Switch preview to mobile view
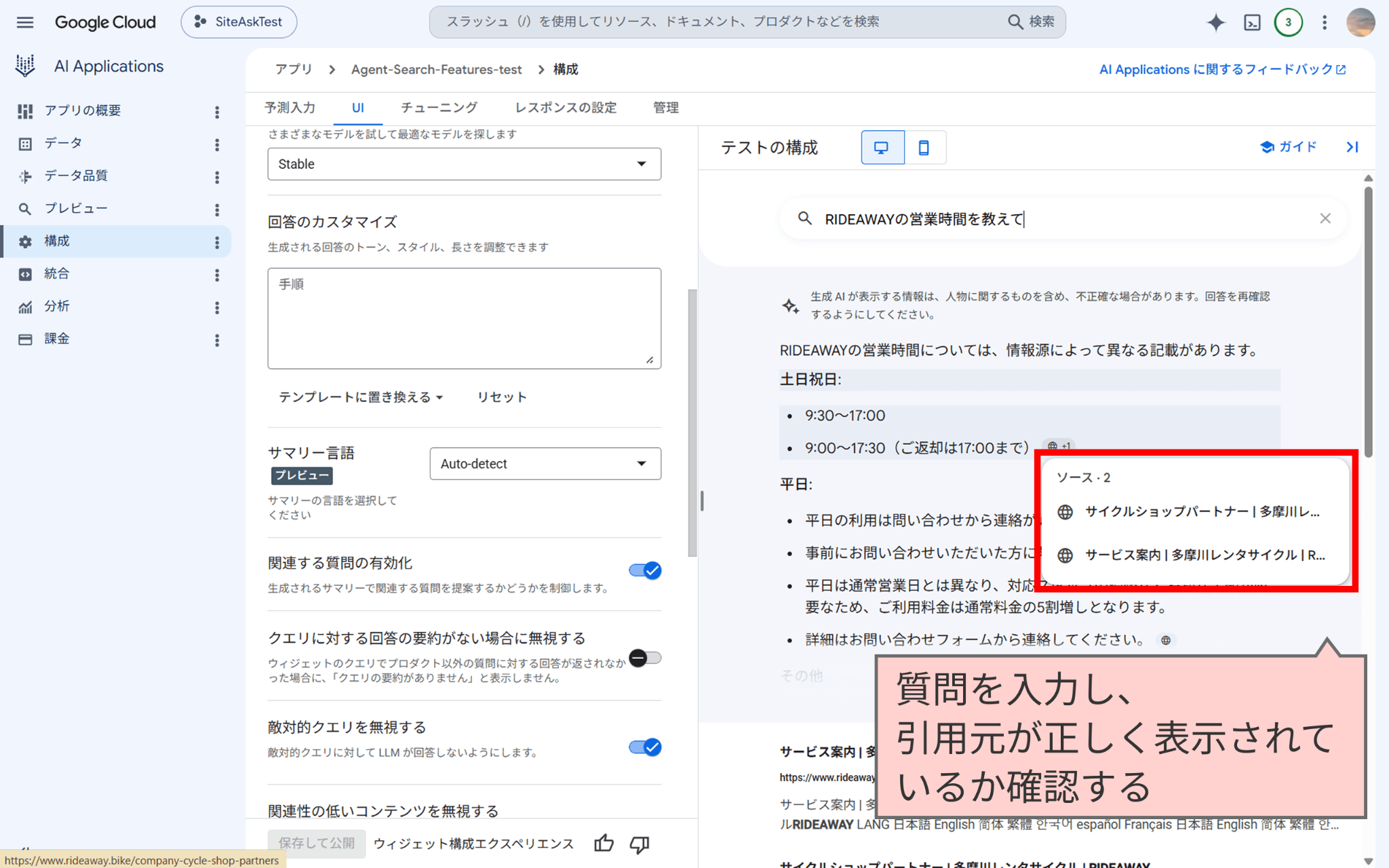The width and height of the screenshot is (1389, 868). tap(924, 147)
